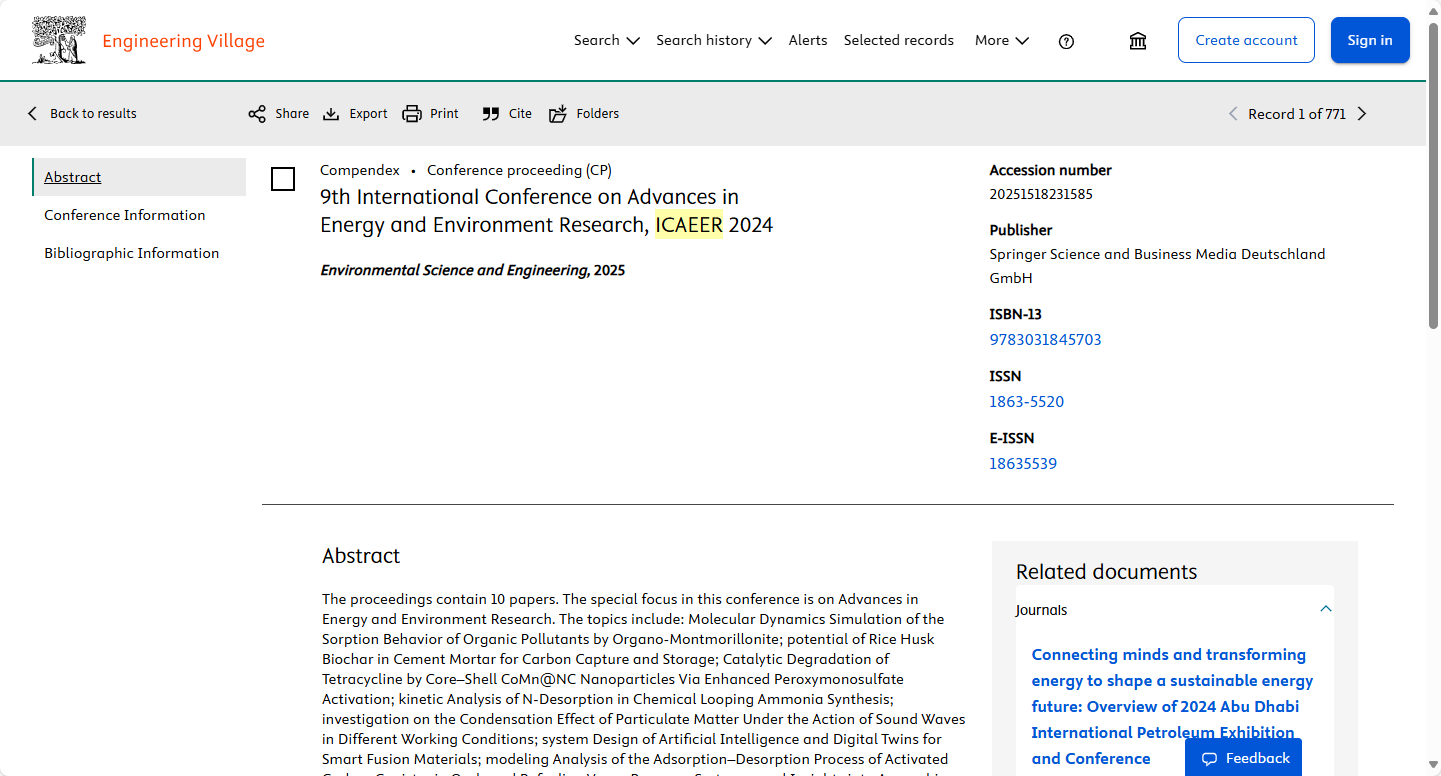
Task: Collapse the Journals related documents section
Action: (x=1325, y=609)
